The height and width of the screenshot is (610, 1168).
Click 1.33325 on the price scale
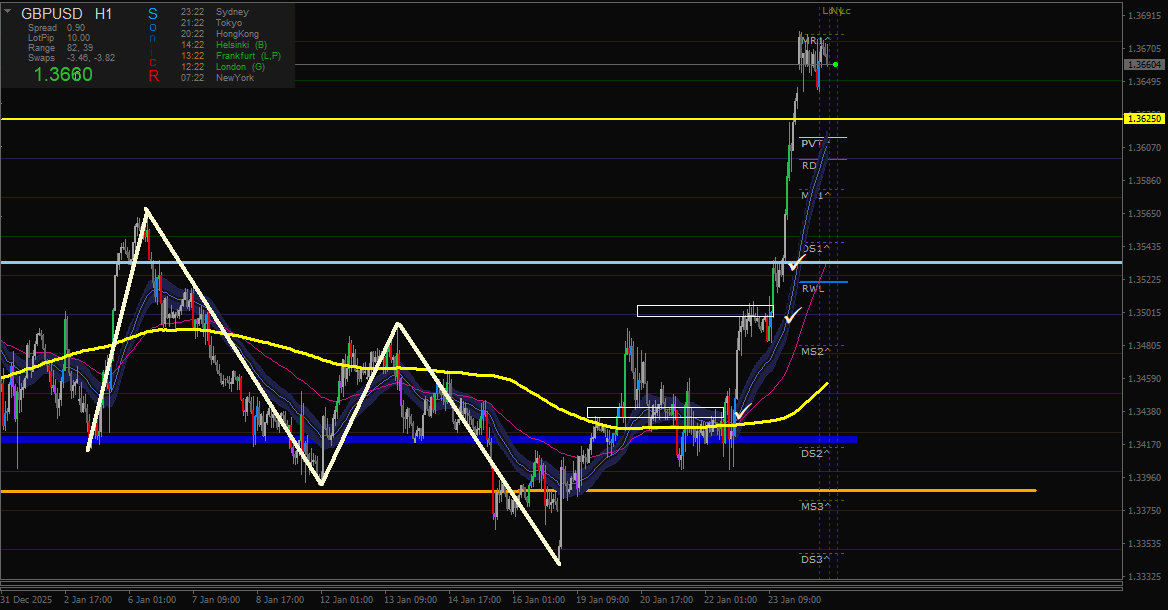click(x=1145, y=577)
